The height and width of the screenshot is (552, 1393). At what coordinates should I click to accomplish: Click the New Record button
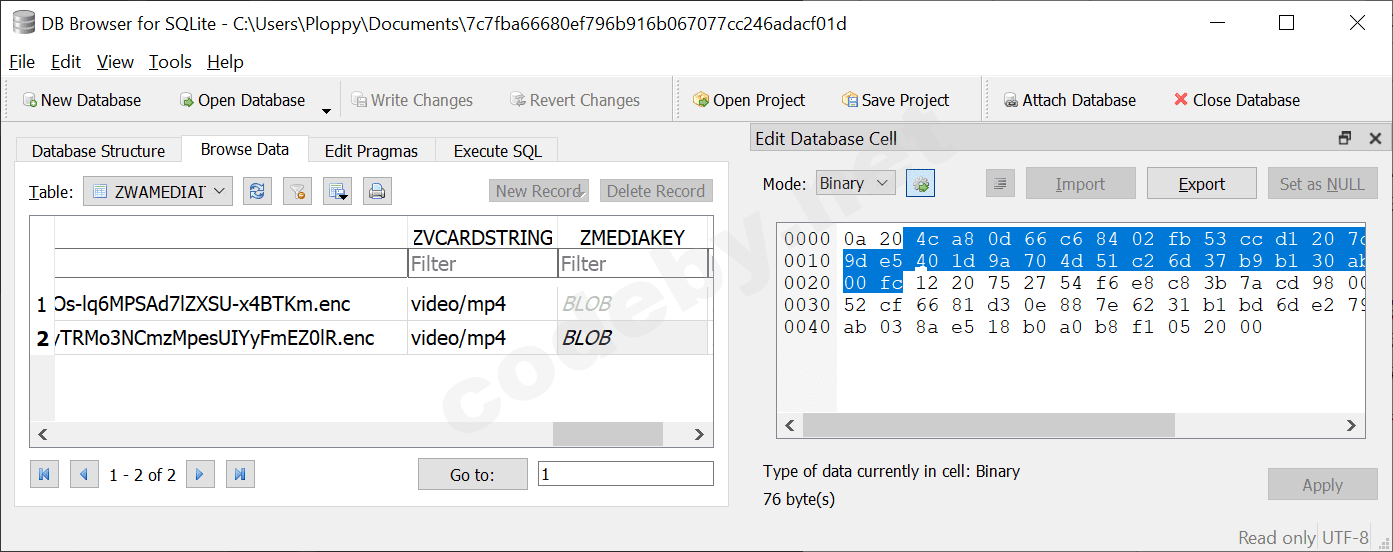point(539,191)
